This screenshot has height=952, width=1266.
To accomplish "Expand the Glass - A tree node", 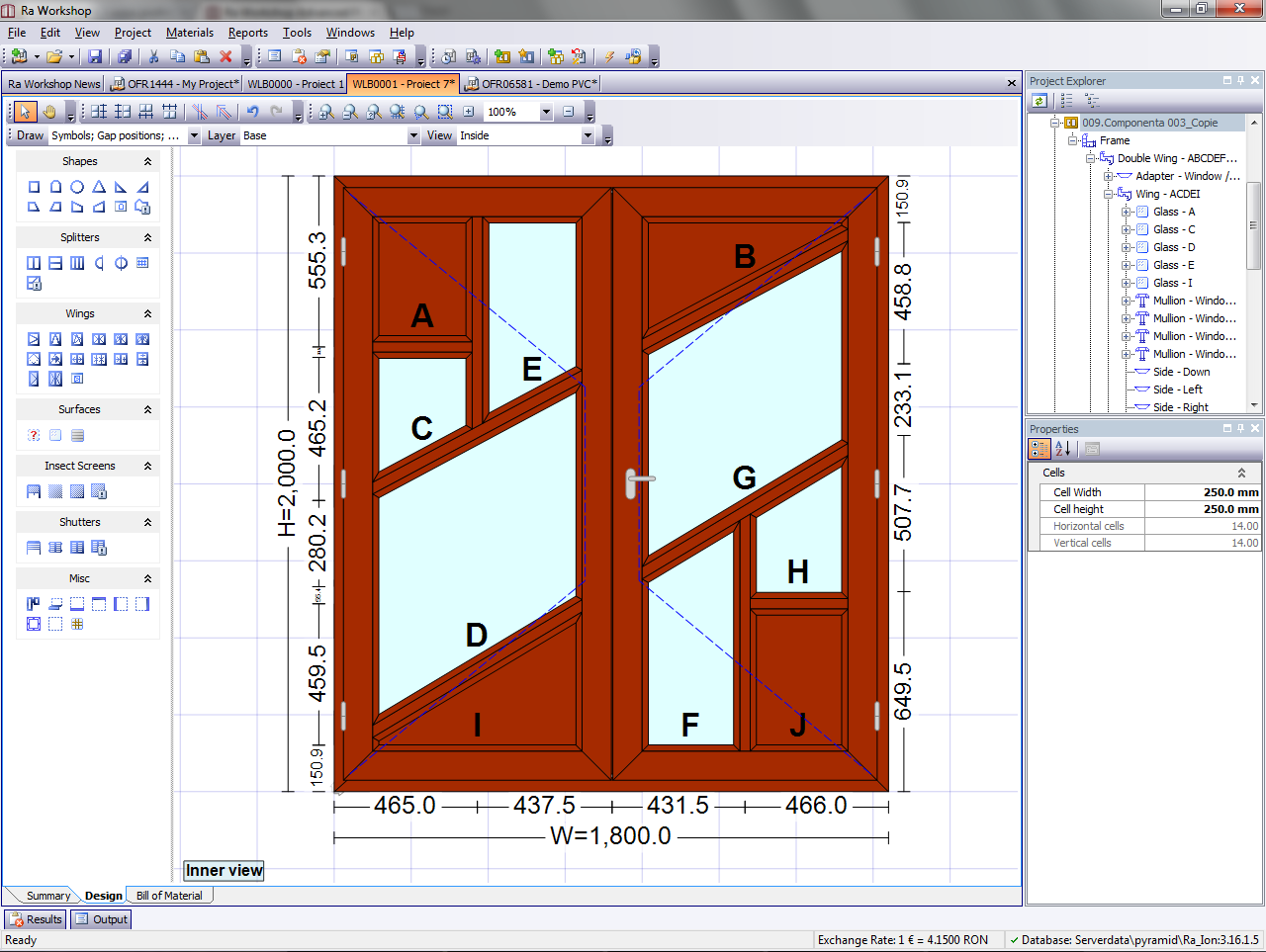I will point(1126,212).
